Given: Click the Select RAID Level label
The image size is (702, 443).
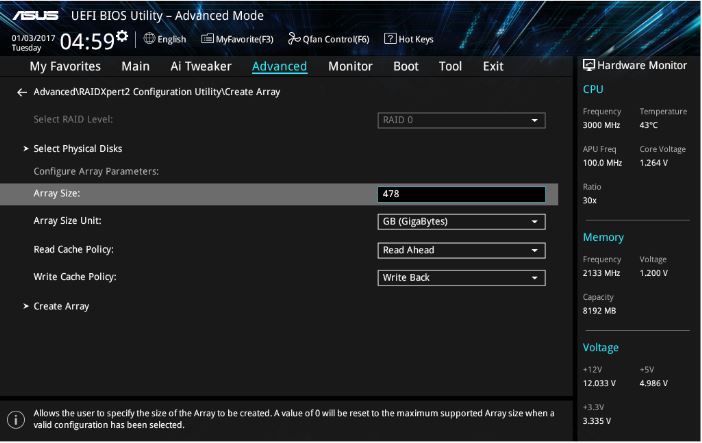Looking at the screenshot, I should (73, 120).
